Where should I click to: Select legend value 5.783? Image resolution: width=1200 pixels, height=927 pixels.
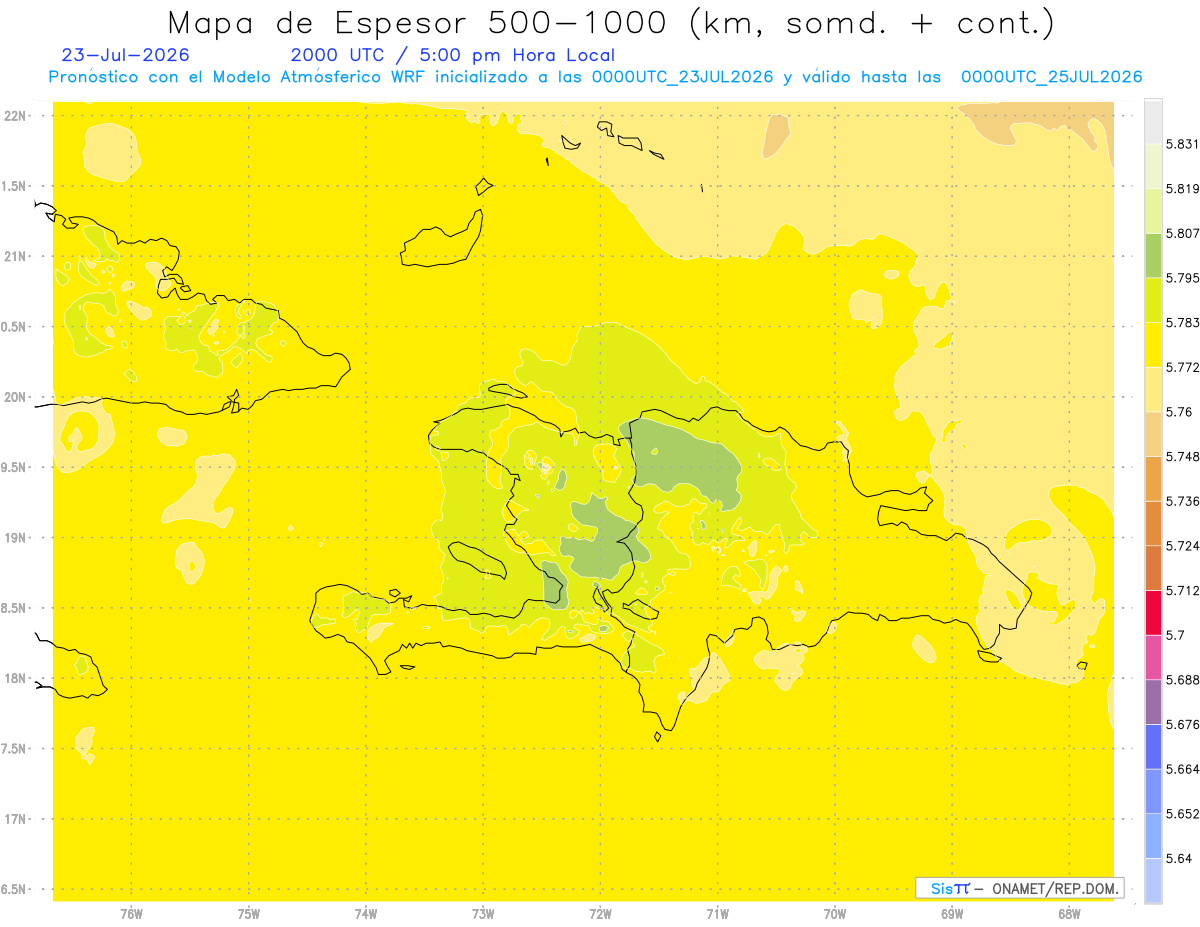coord(1180,322)
